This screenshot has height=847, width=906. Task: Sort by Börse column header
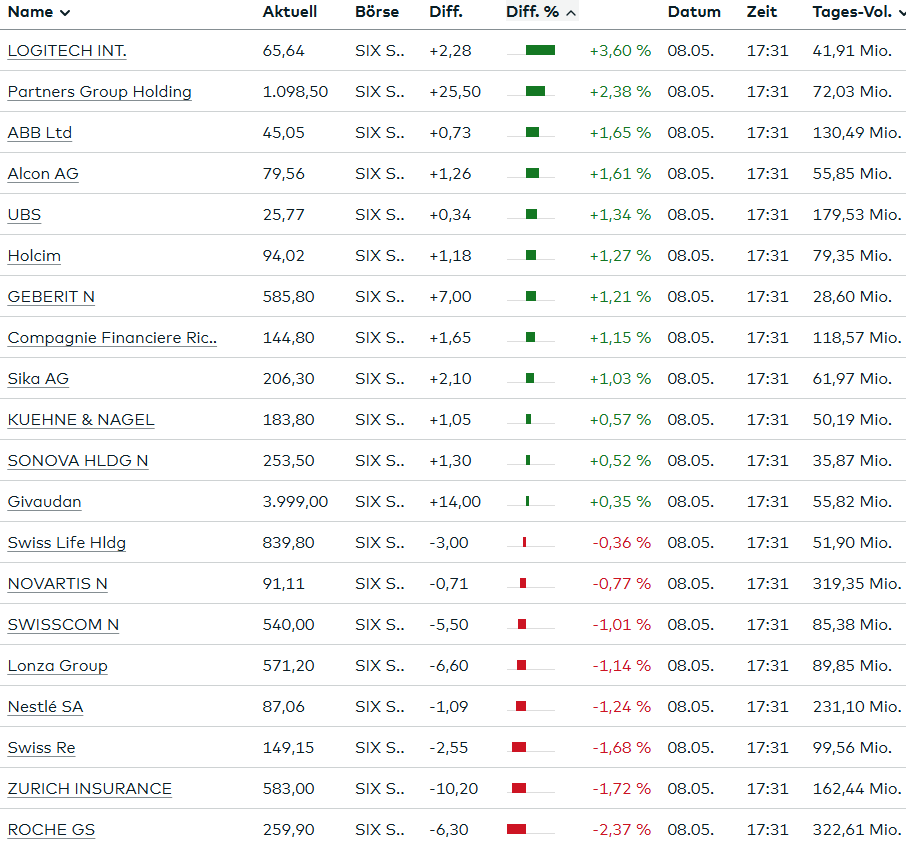pyautogui.click(x=377, y=12)
